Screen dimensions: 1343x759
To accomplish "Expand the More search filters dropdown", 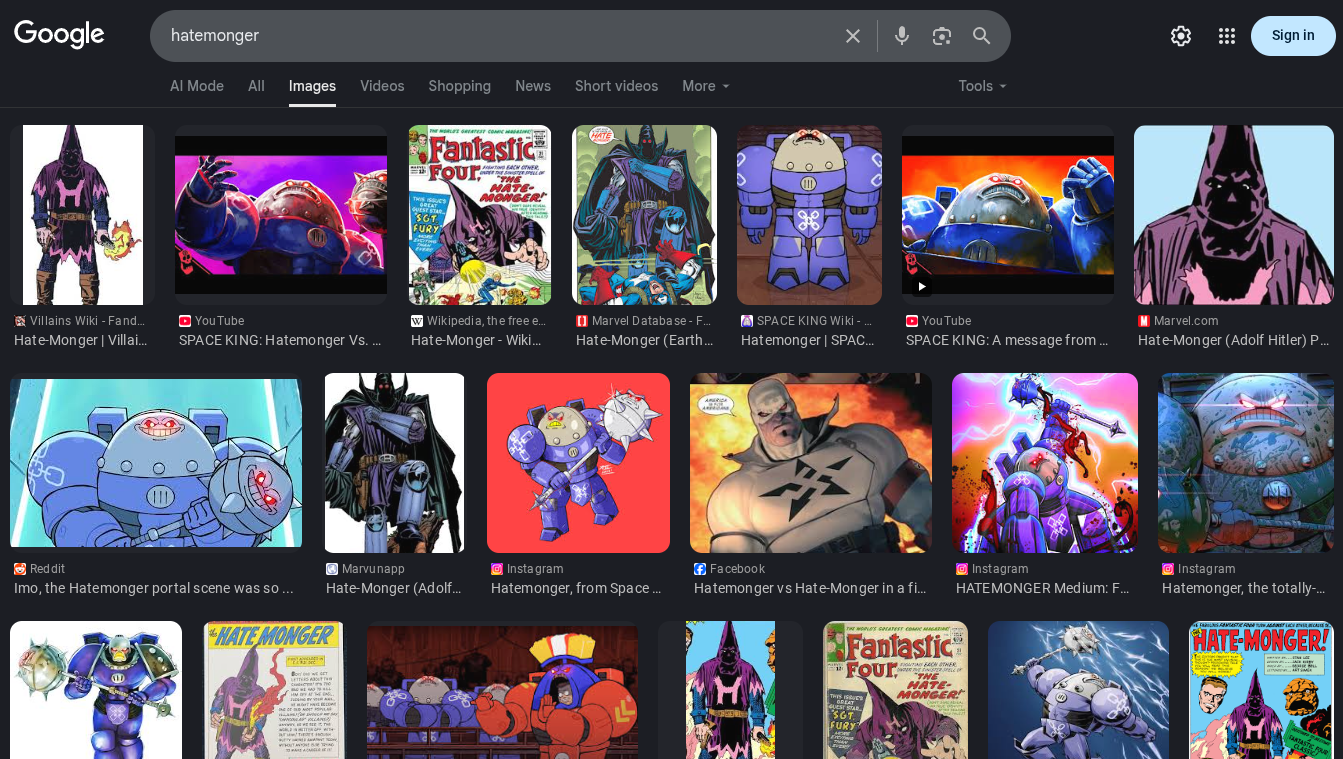I will 706,86.
